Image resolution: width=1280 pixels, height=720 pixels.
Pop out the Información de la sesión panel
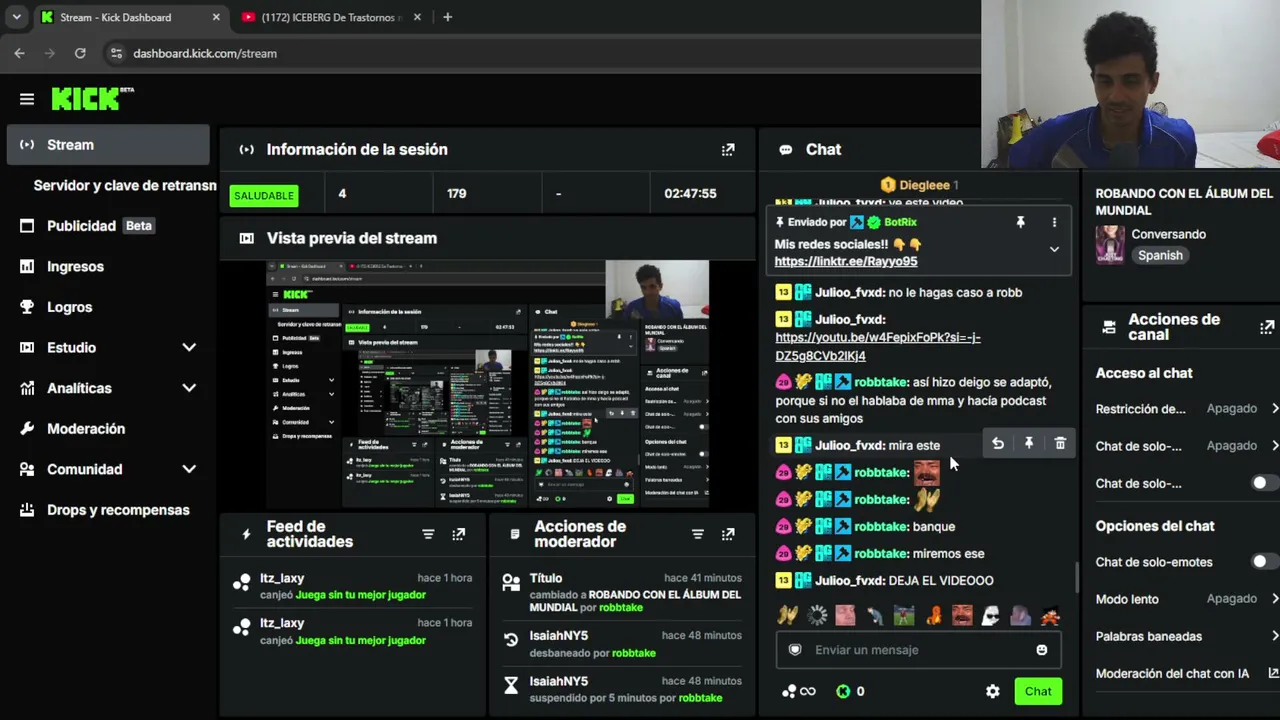pos(728,150)
